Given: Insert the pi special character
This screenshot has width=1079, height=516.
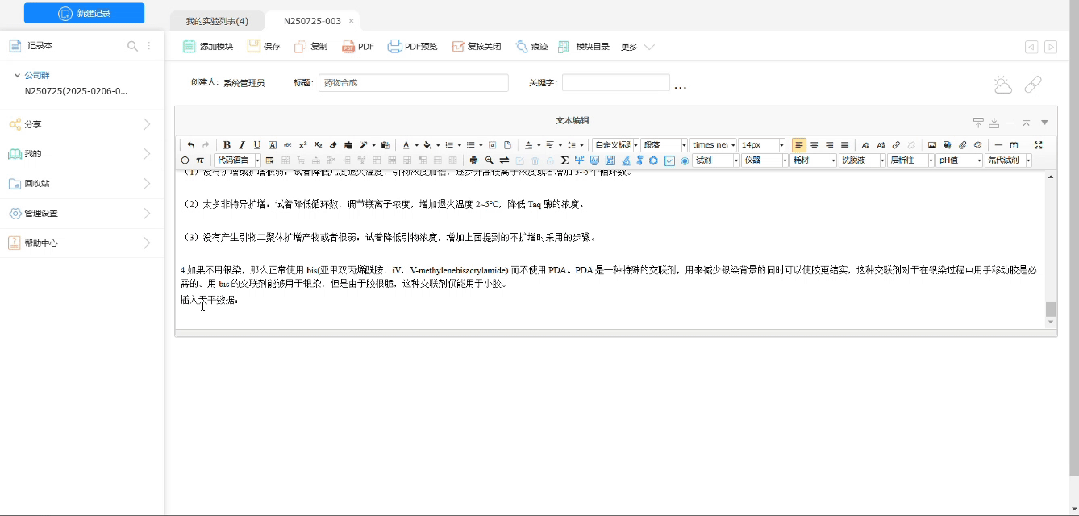Looking at the screenshot, I should 200,160.
